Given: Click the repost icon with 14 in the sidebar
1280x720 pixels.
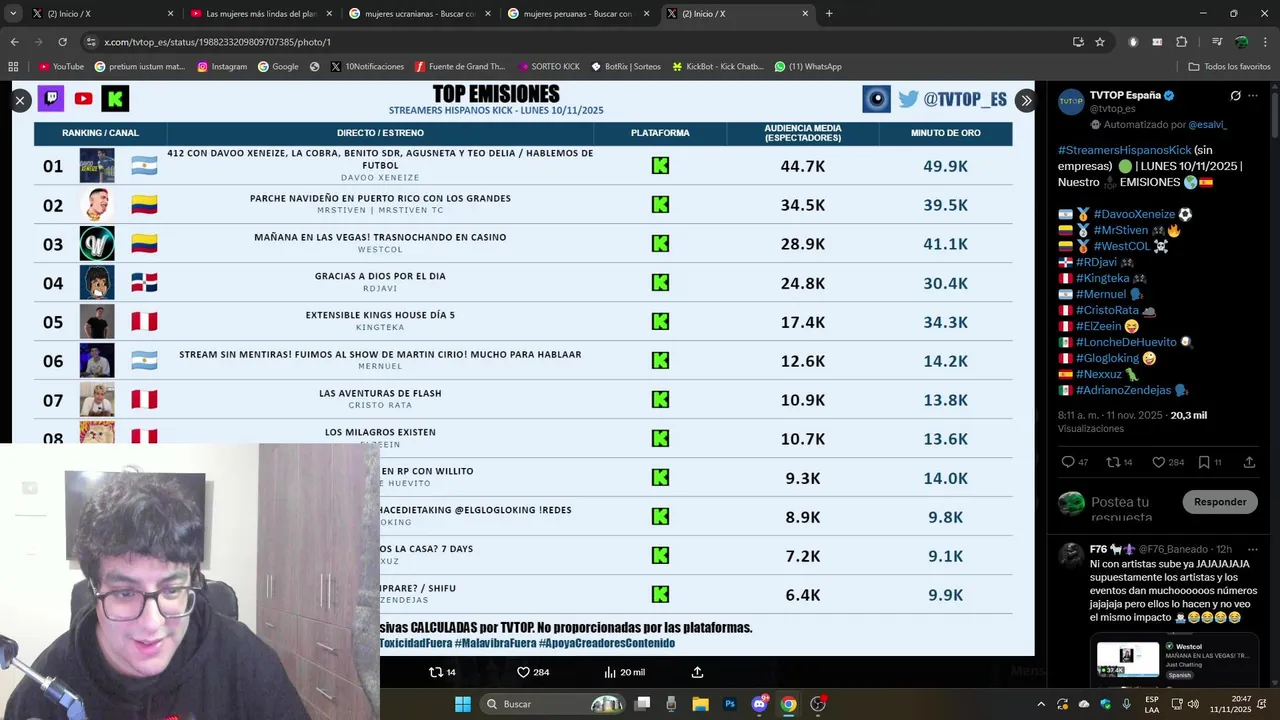Looking at the screenshot, I should click(x=1112, y=462).
